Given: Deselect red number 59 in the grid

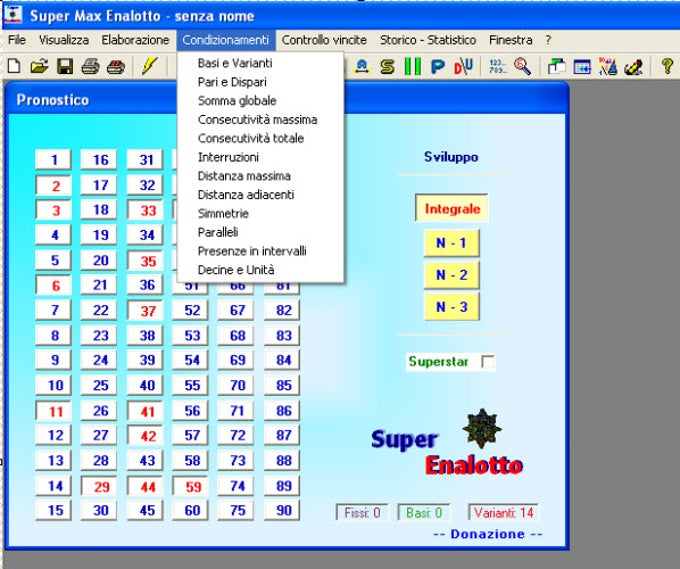Looking at the screenshot, I should [x=190, y=486].
